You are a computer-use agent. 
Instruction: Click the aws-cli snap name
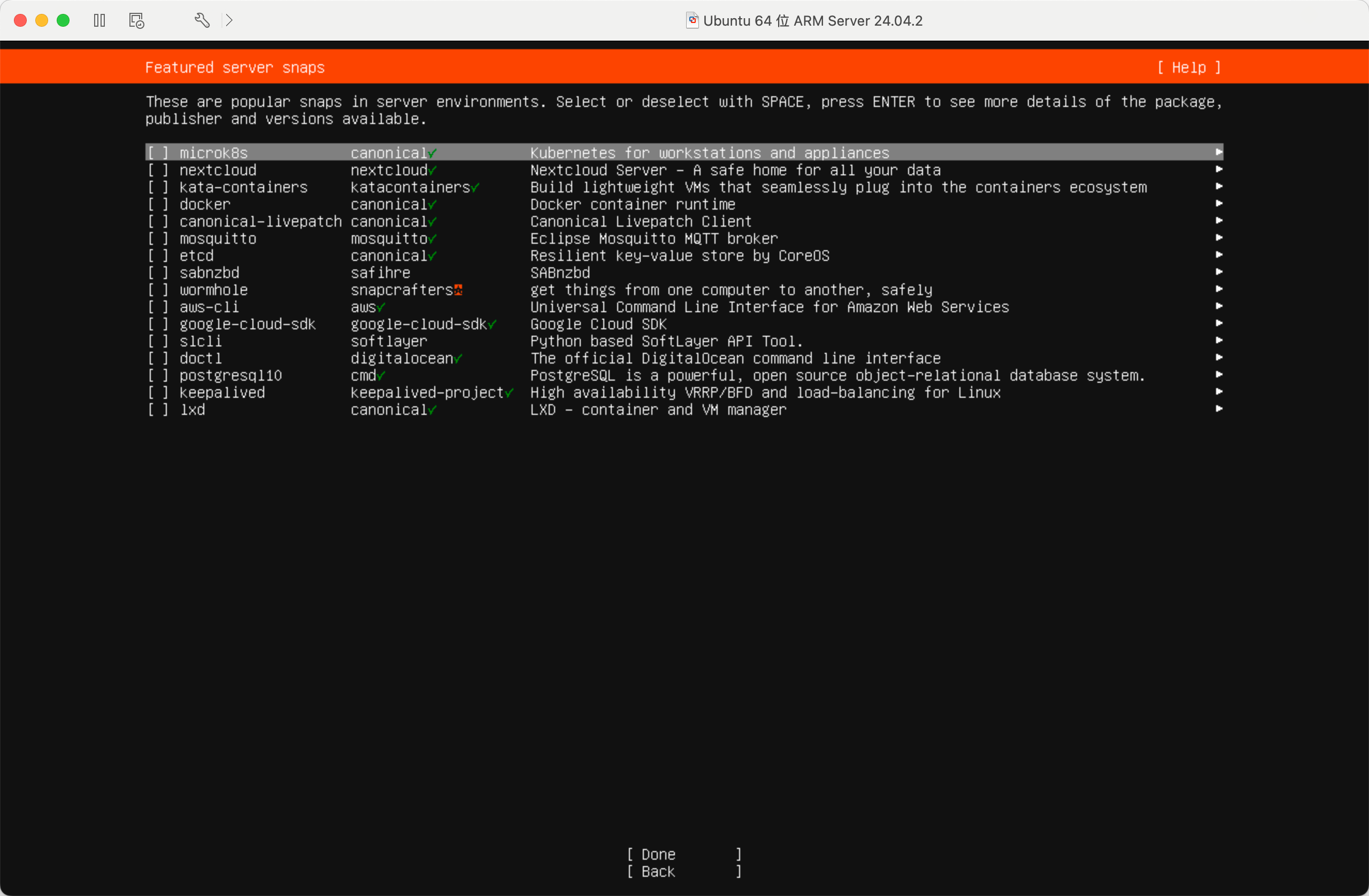click(210, 307)
